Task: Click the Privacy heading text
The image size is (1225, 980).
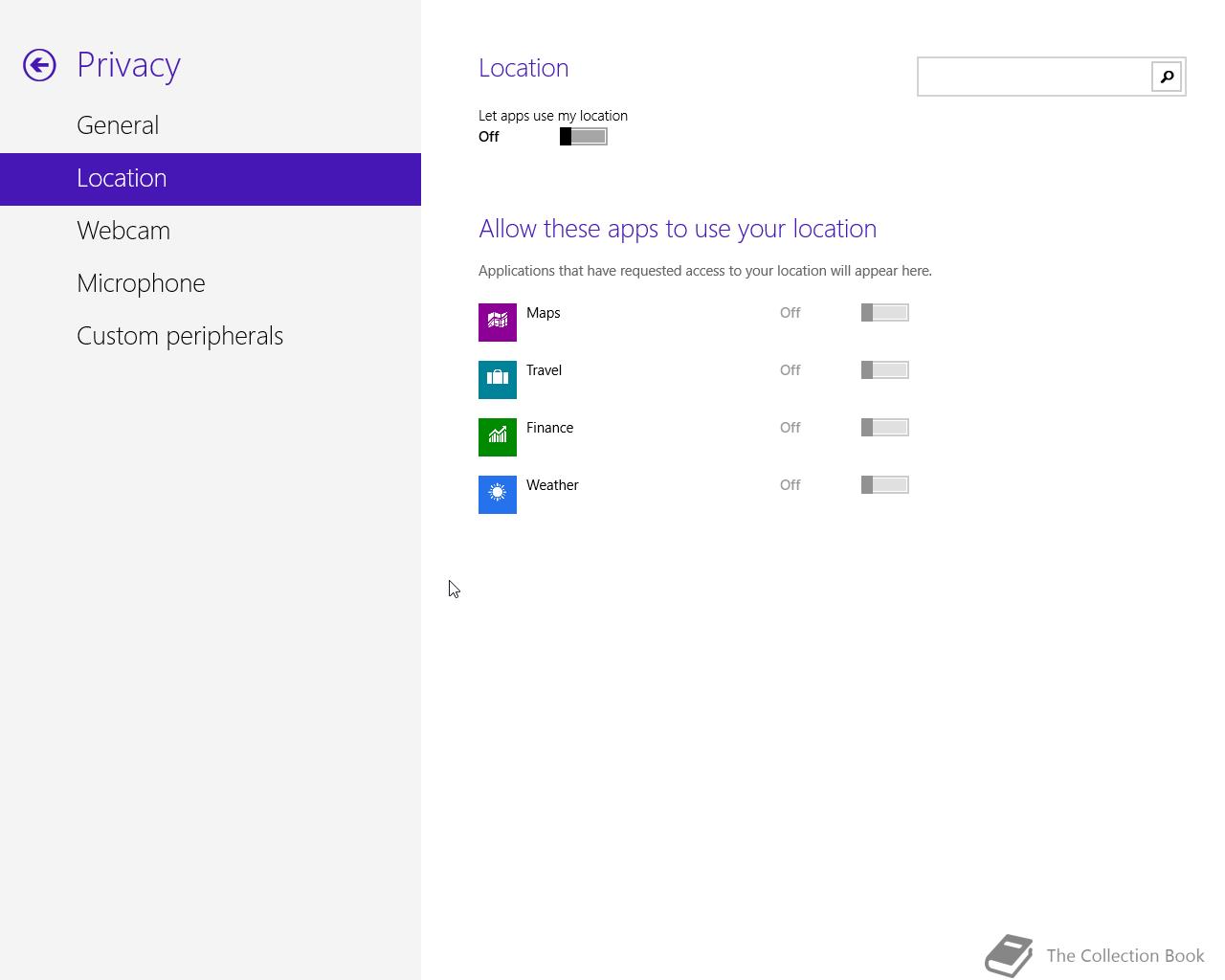Action: [x=128, y=65]
